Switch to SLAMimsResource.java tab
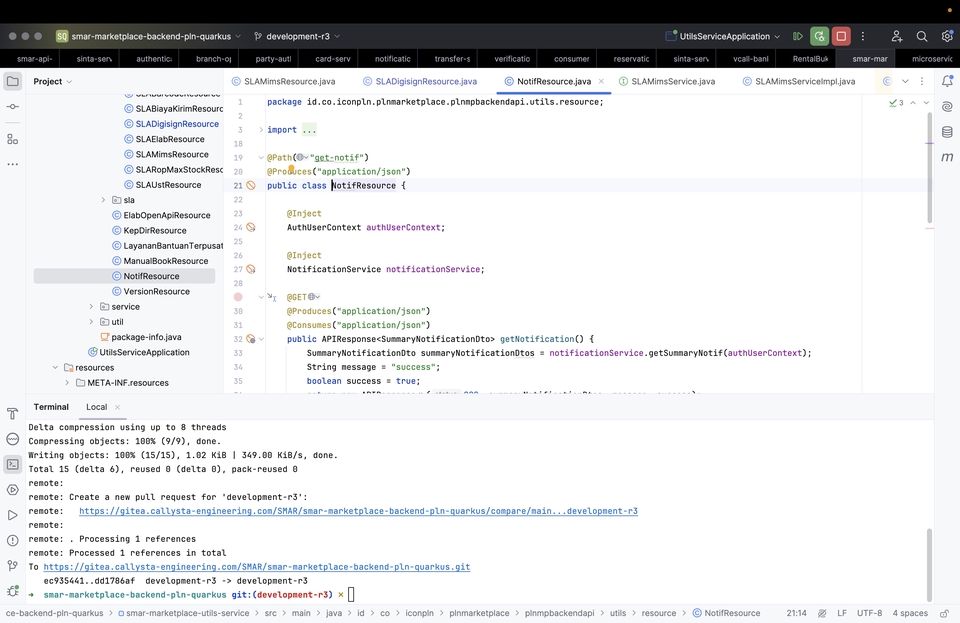This screenshot has height=623, width=960. pos(283,81)
